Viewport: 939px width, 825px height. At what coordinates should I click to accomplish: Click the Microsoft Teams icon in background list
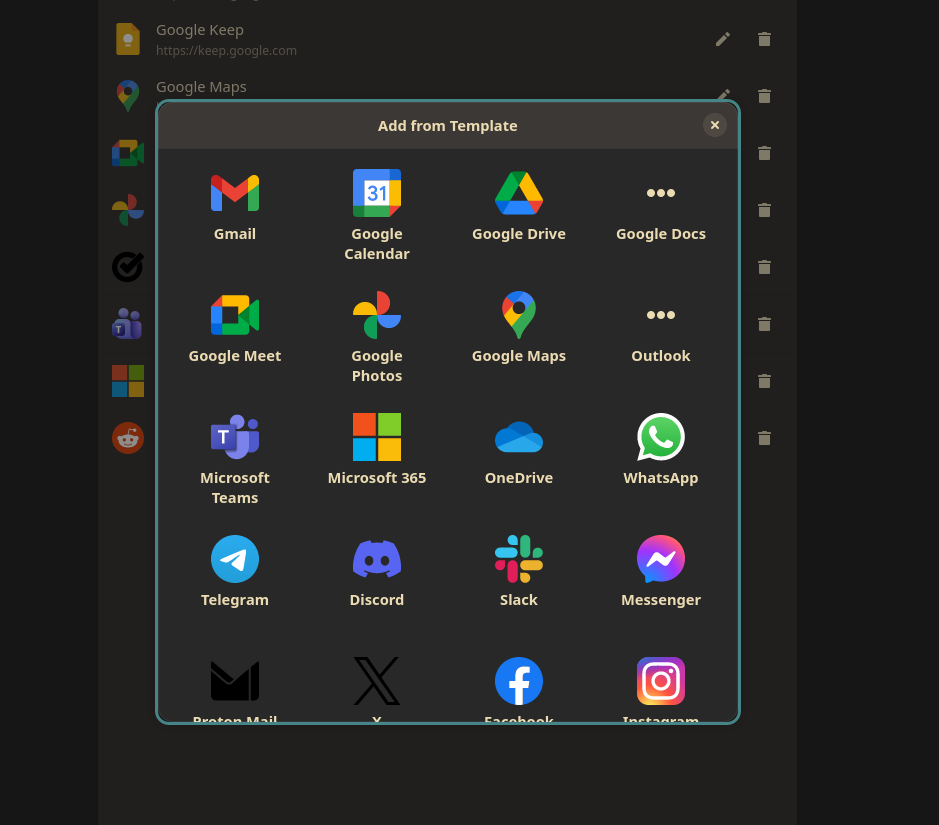pyautogui.click(x=128, y=324)
